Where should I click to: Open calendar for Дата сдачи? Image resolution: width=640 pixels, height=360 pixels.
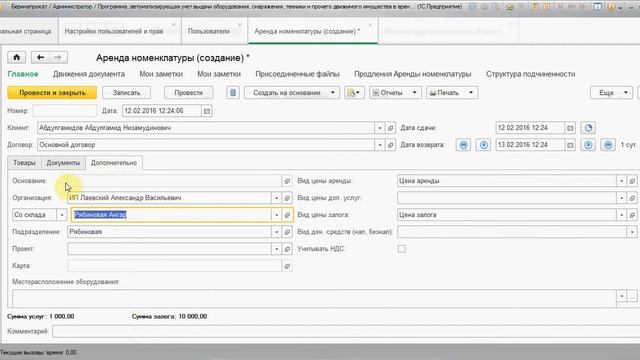[x=570, y=128]
